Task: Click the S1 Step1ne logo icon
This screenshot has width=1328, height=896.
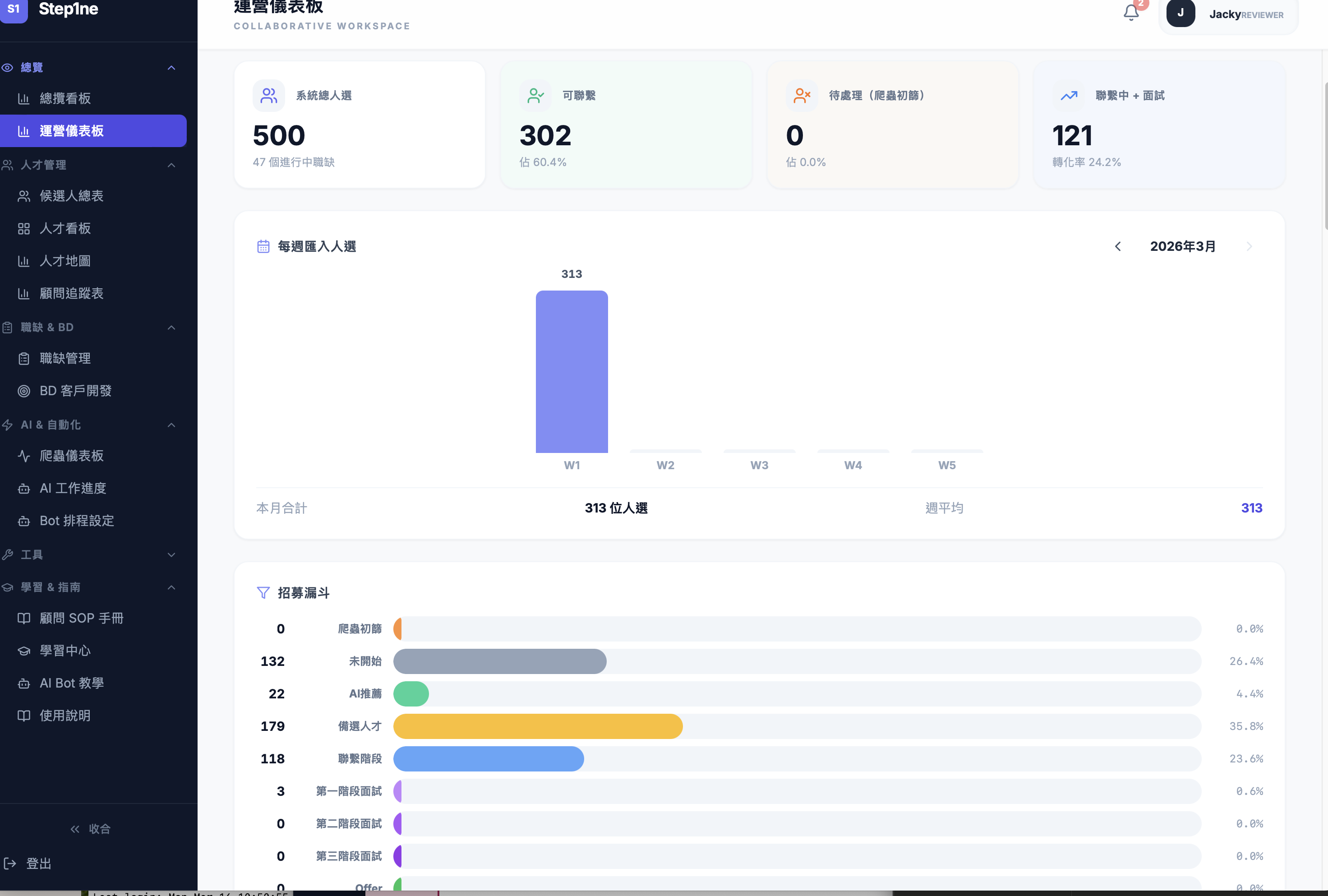Action: [14, 9]
